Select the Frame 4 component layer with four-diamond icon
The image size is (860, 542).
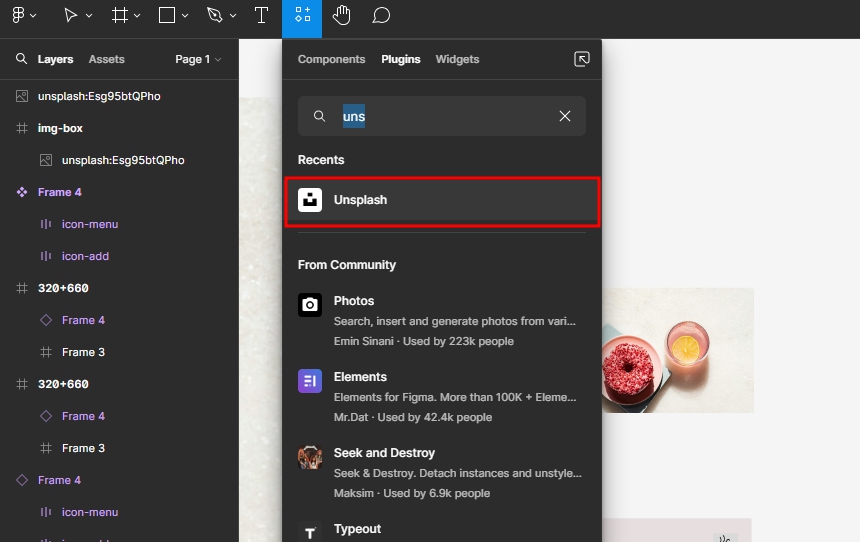pyautogui.click(x=120, y=192)
